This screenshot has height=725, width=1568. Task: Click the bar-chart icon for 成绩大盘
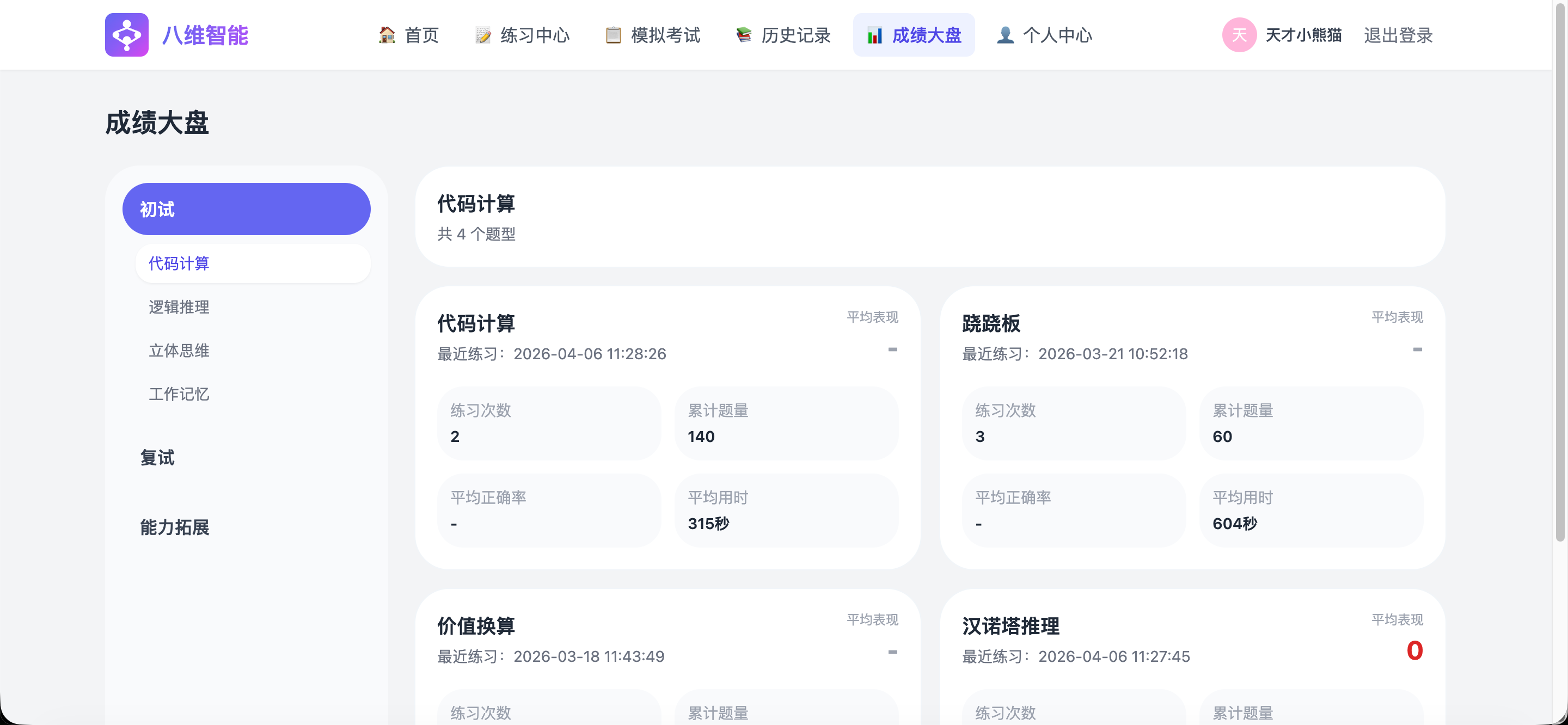(x=875, y=35)
